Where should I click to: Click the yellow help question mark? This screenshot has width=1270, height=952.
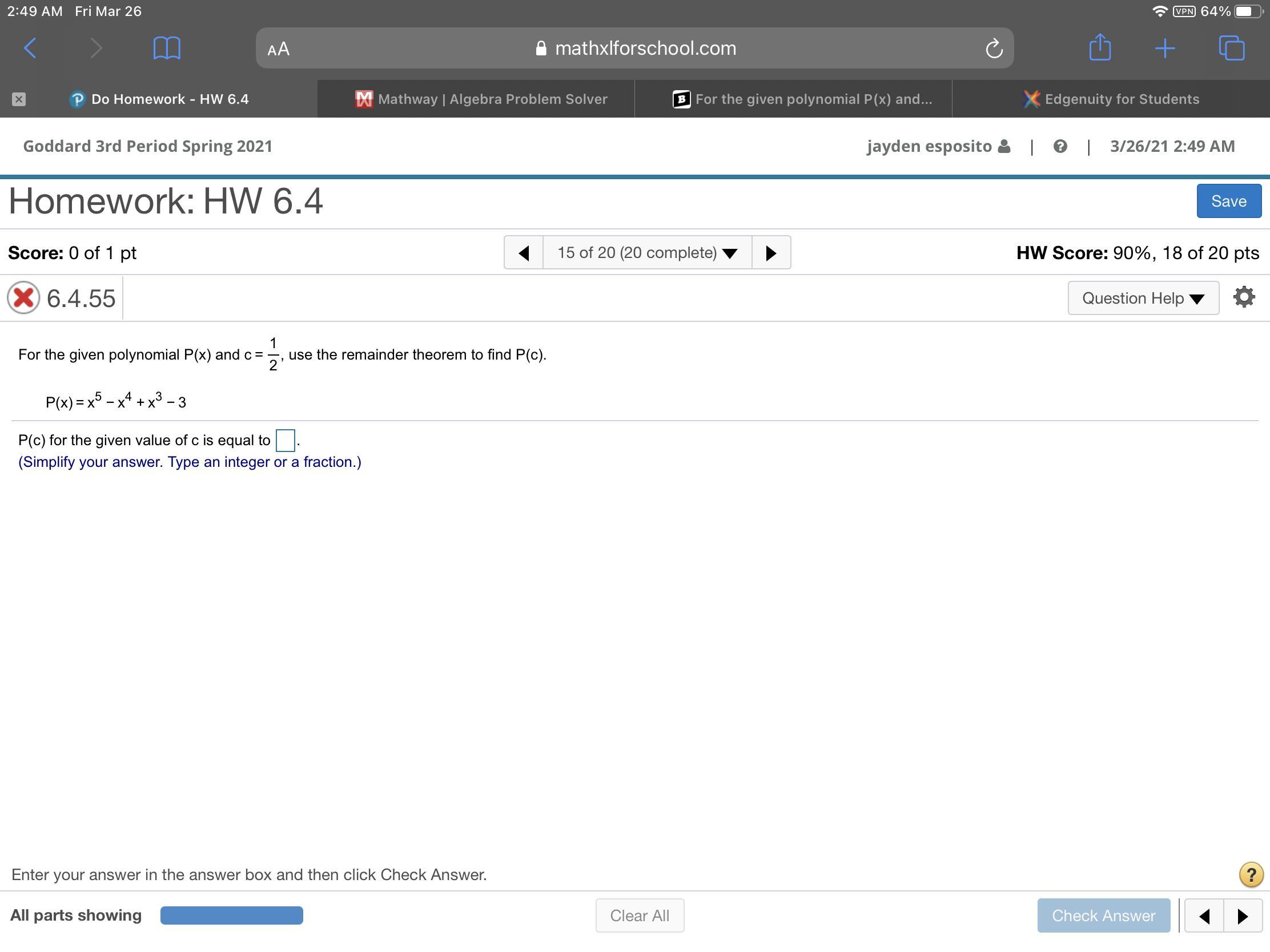(1251, 874)
